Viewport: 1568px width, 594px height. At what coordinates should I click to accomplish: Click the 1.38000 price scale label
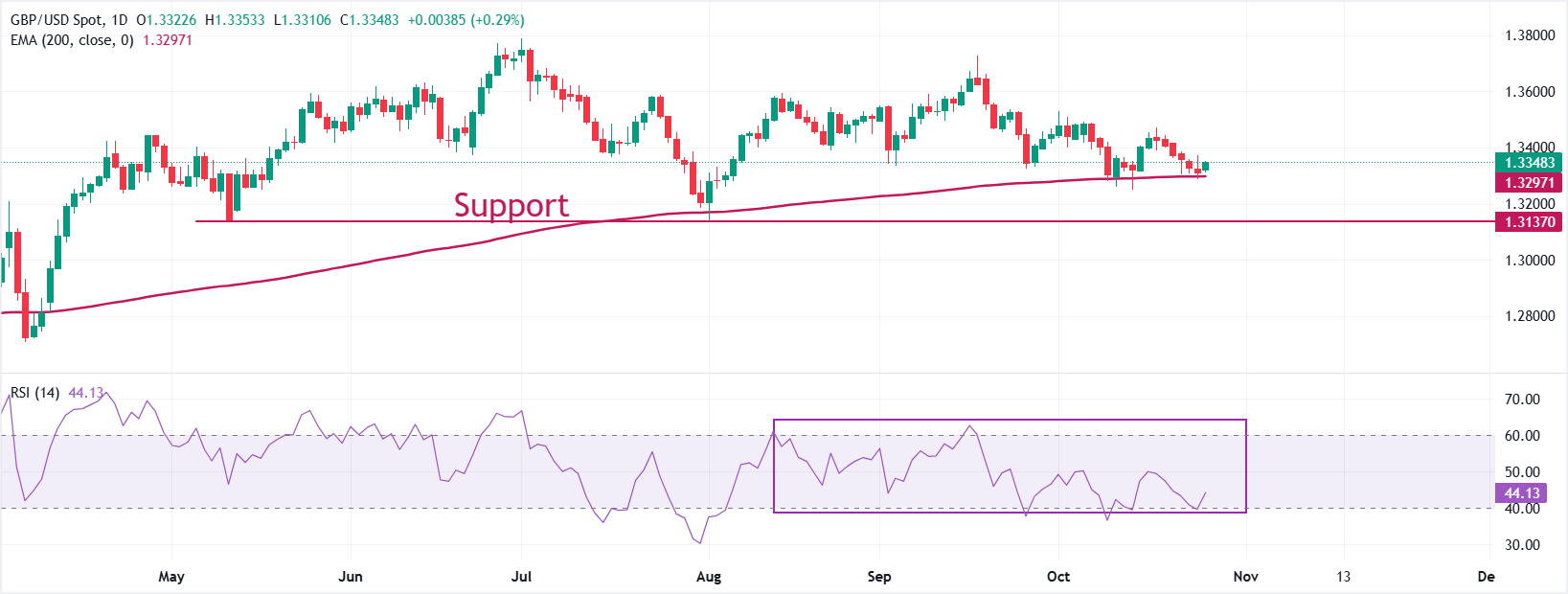click(x=1530, y=35)
